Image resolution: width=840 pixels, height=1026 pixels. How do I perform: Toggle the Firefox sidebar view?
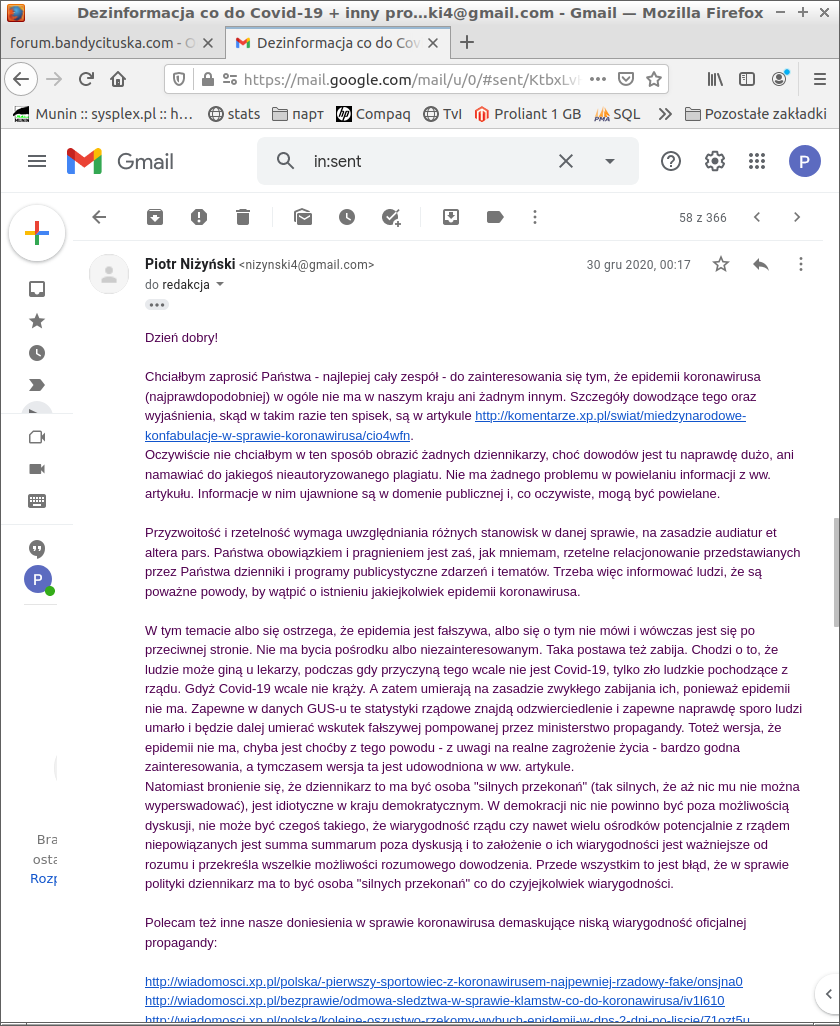746,79
